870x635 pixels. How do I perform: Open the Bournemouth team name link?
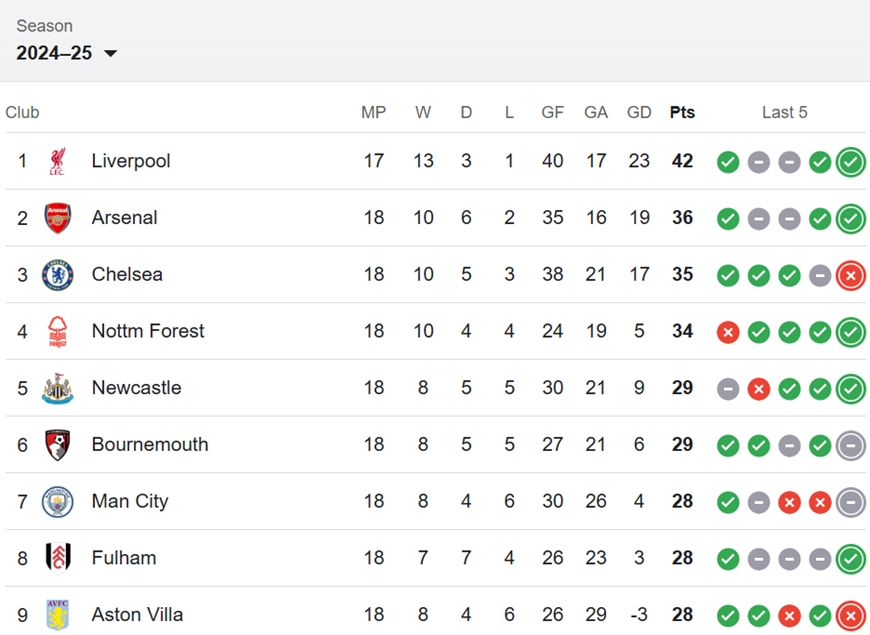[x=150, y=445]
